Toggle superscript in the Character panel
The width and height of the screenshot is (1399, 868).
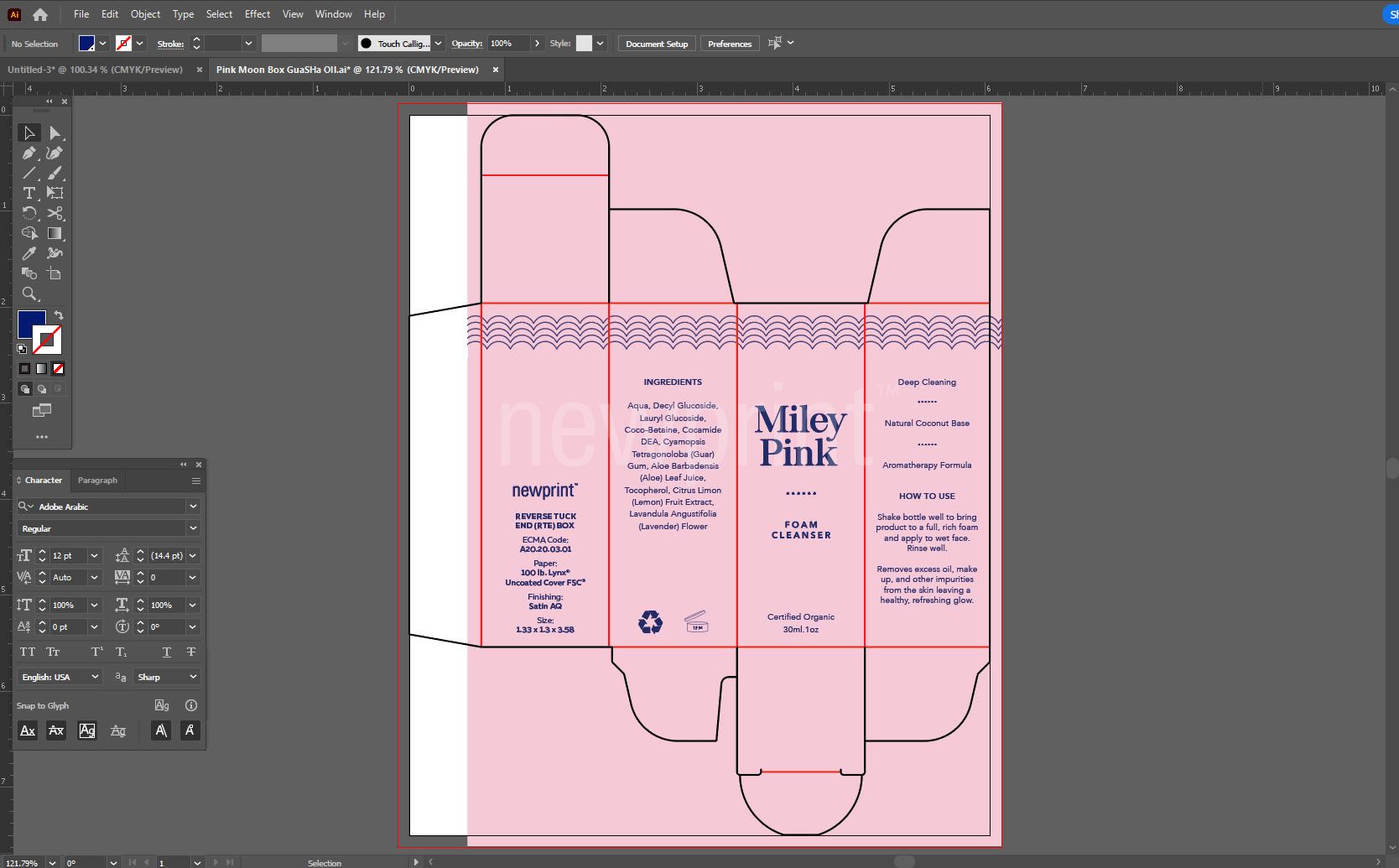[96, 652]
